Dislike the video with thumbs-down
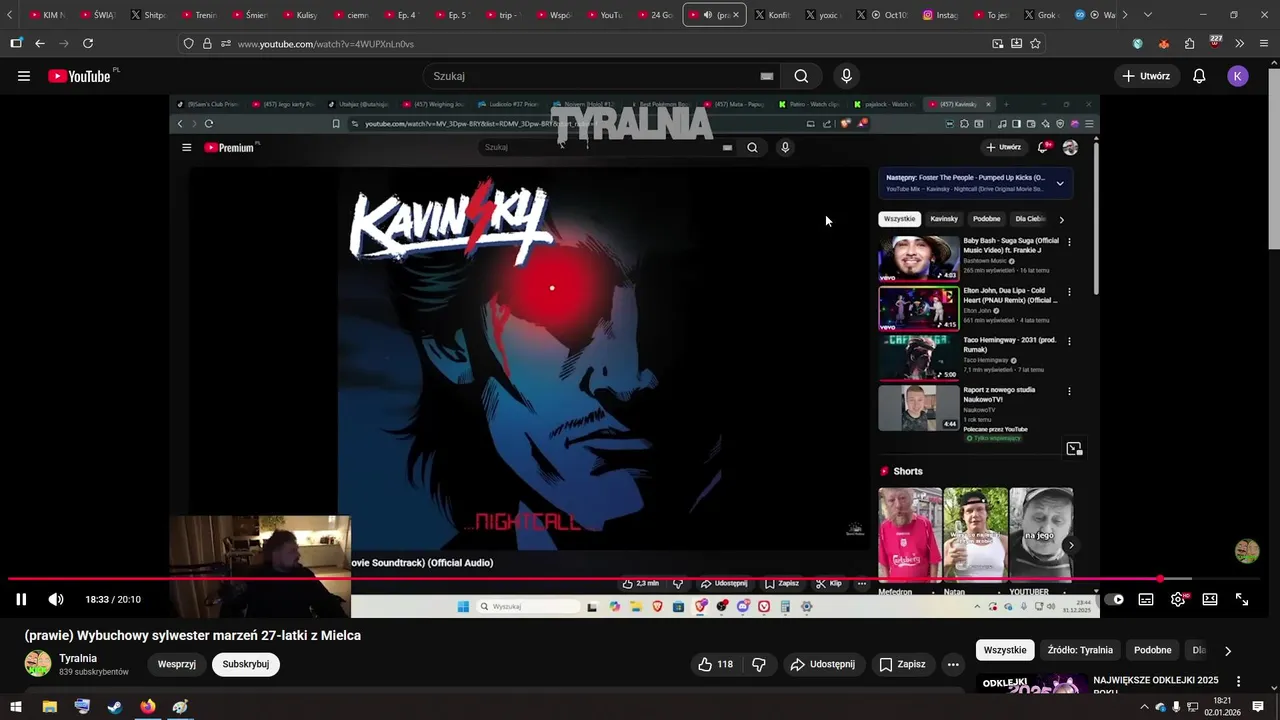The image size is (1280, 720). pyautogui.click(x=759, y=664)
